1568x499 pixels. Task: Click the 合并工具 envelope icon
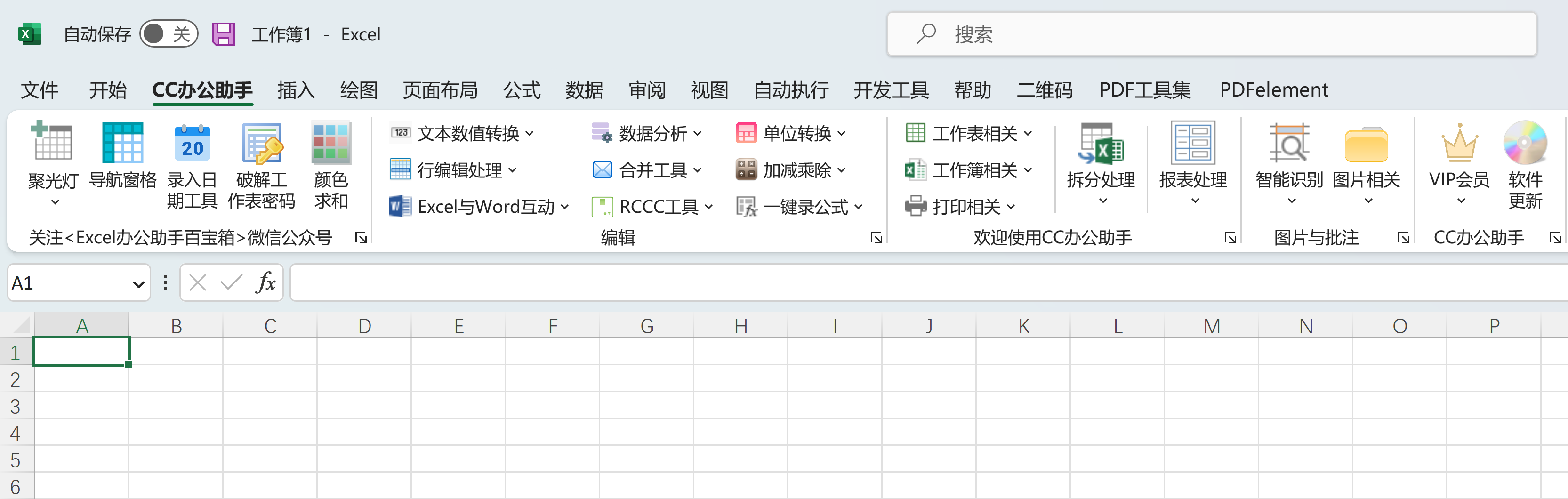click(x=602, y=170)
